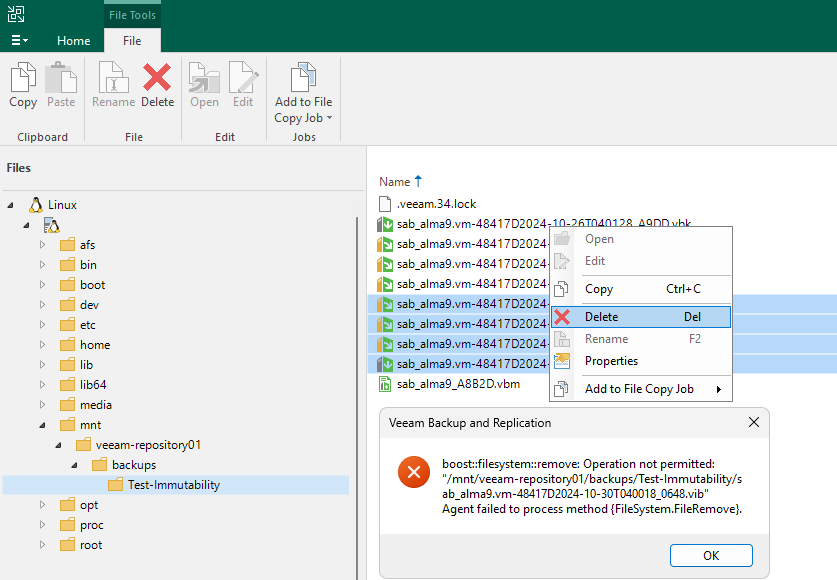
Task: Switch to the Home ribbon tab
Action: [73, 41]
